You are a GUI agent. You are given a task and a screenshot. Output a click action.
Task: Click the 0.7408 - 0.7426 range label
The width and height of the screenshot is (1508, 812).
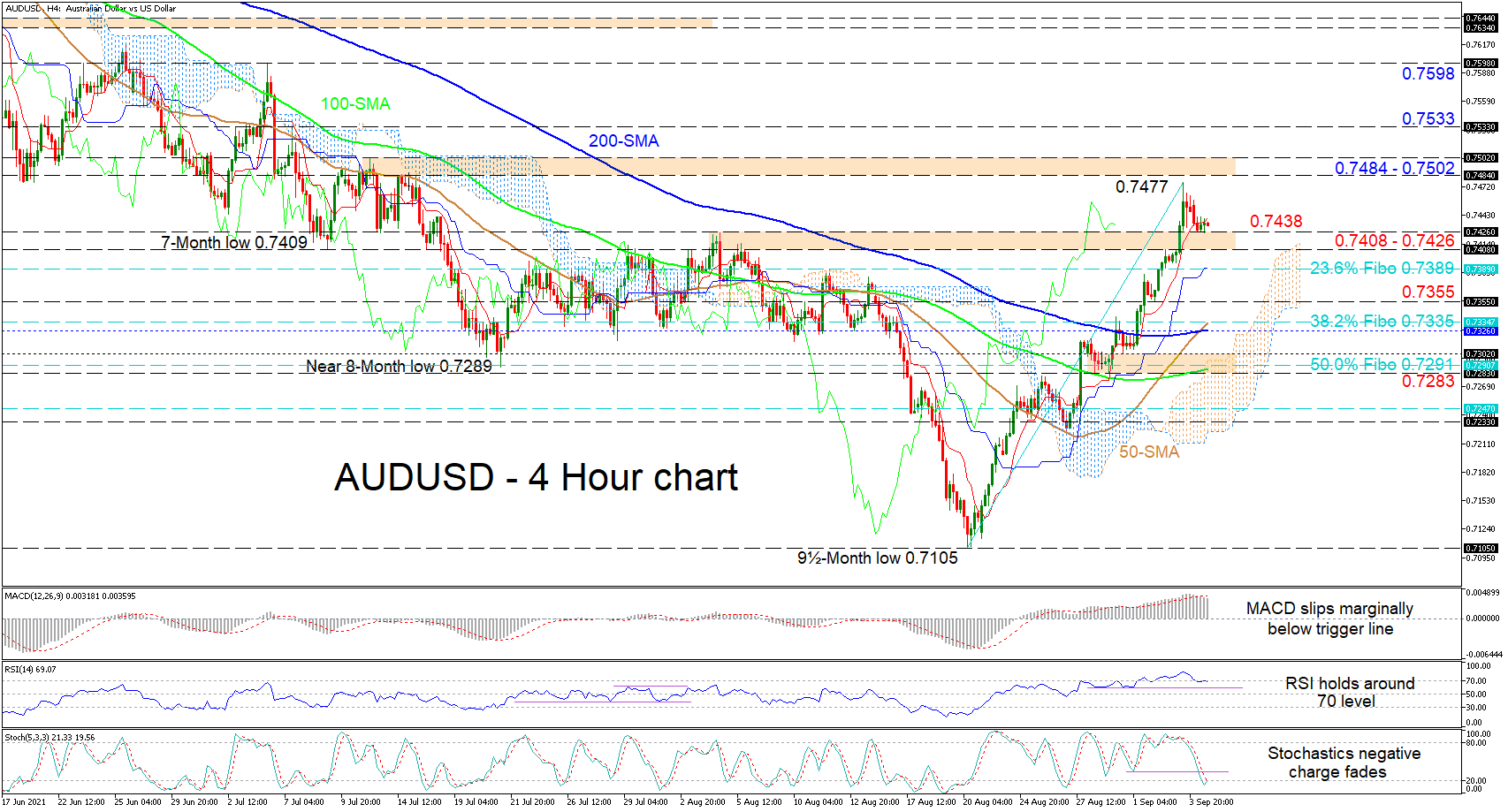coord(1395,240)
